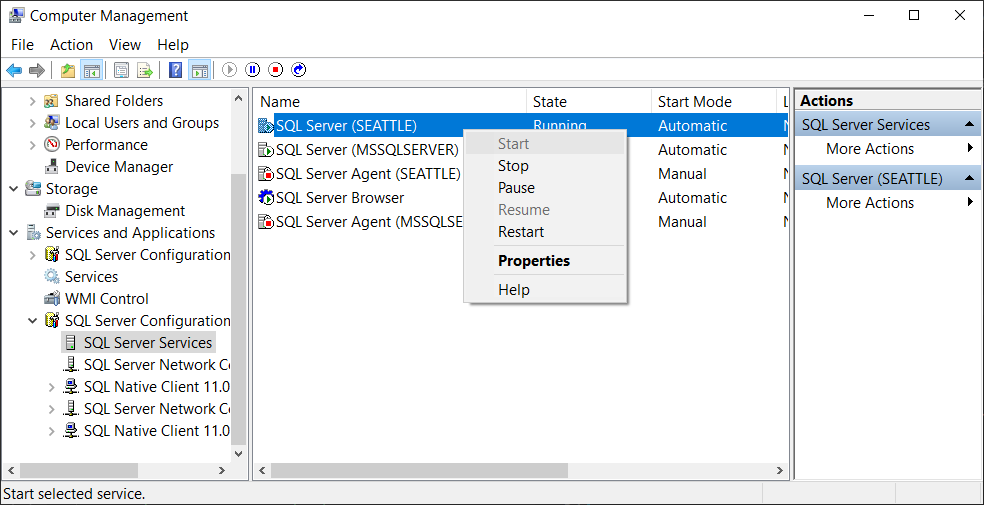Sort by the State column header
984x505 pixels.
[x=589, y=102]
